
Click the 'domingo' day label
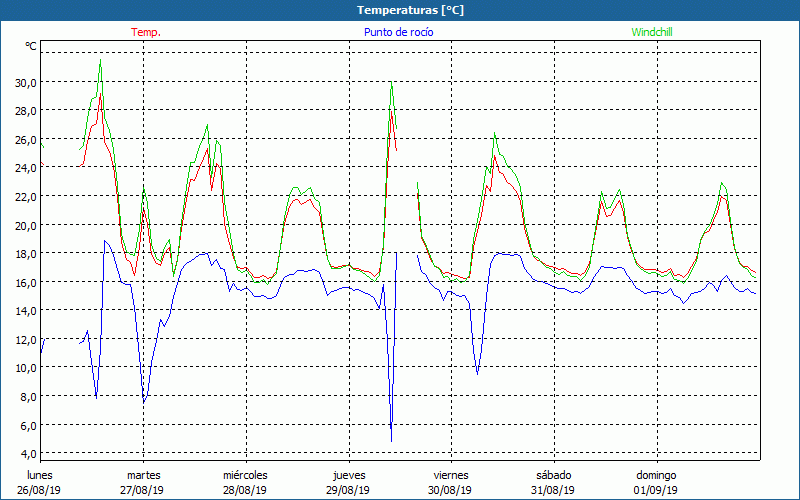tap(657, 475)
